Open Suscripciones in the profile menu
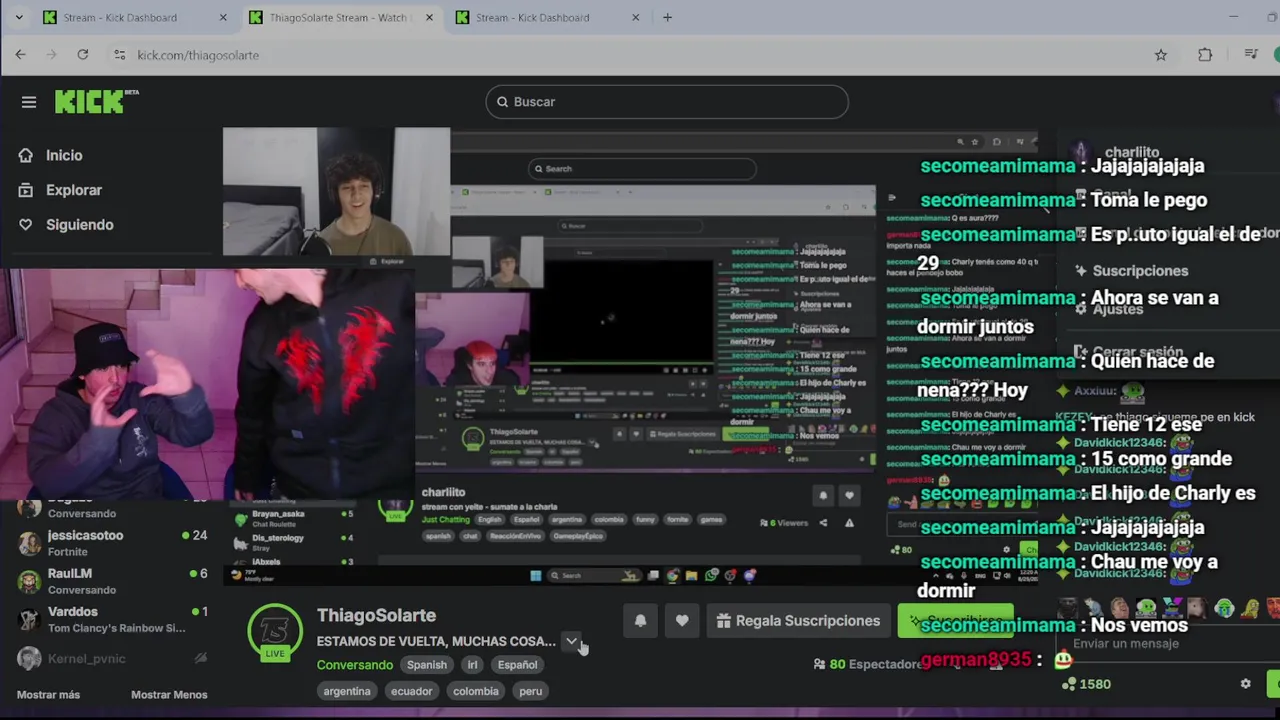This screenshot has width=1280, height=720. (x=1132, y=271)
